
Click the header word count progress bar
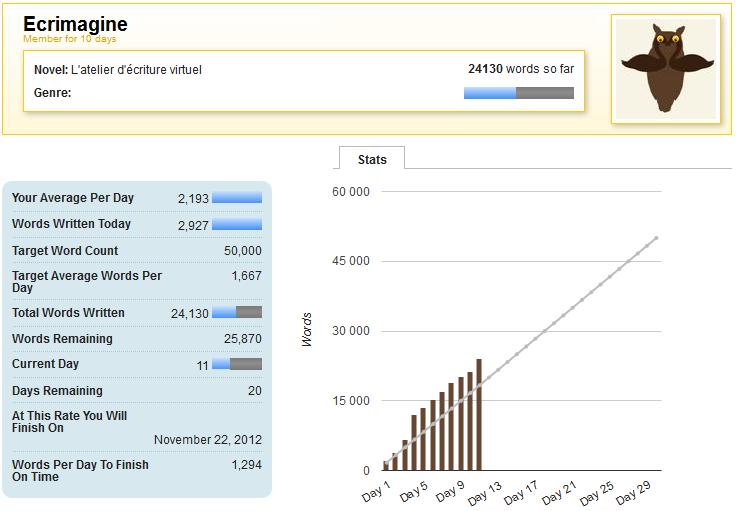click(518, 93)
